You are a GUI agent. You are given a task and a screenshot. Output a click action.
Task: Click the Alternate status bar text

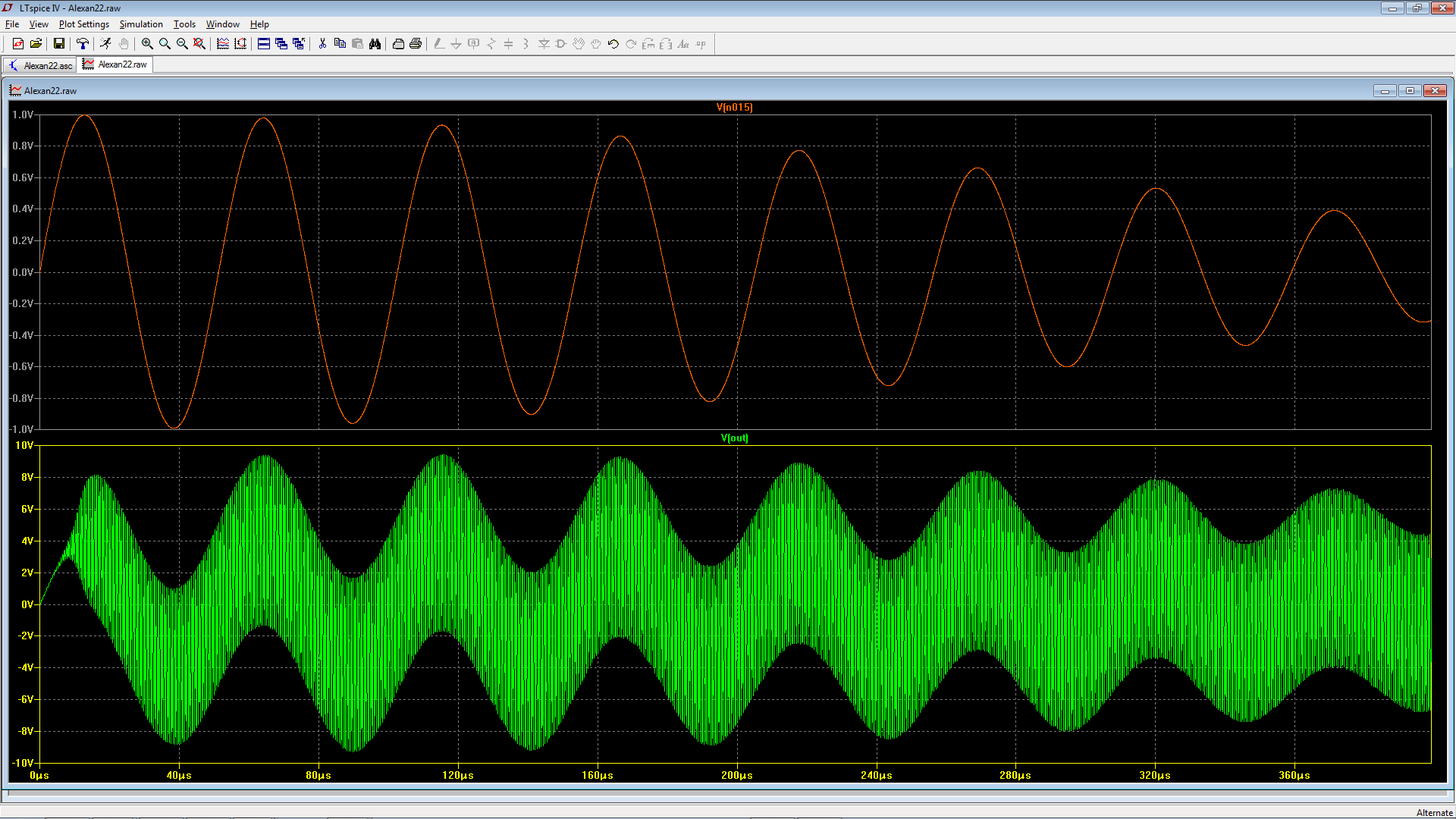pyautogui.click(x=1434, y=812)
